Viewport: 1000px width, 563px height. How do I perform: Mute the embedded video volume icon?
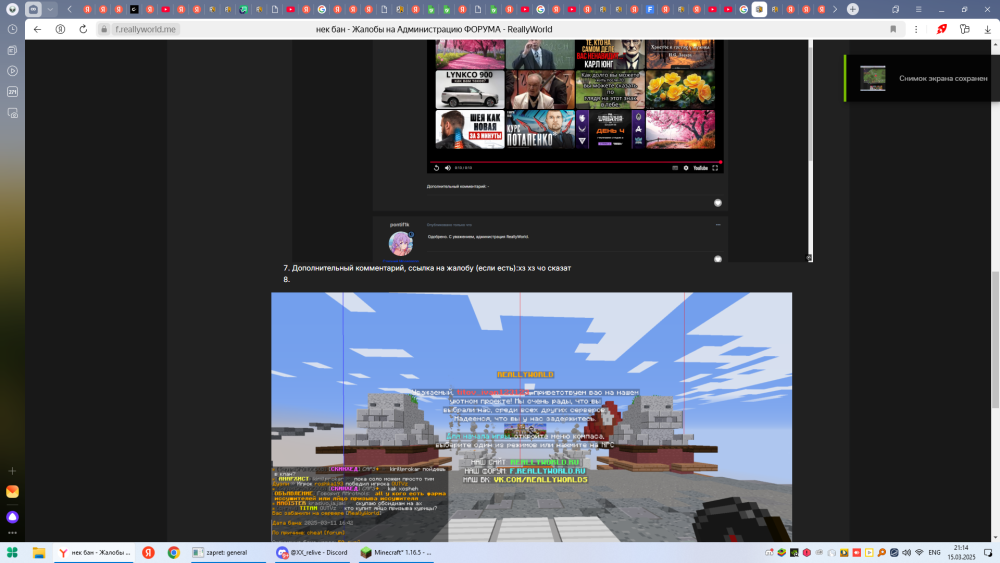point(448,168)
